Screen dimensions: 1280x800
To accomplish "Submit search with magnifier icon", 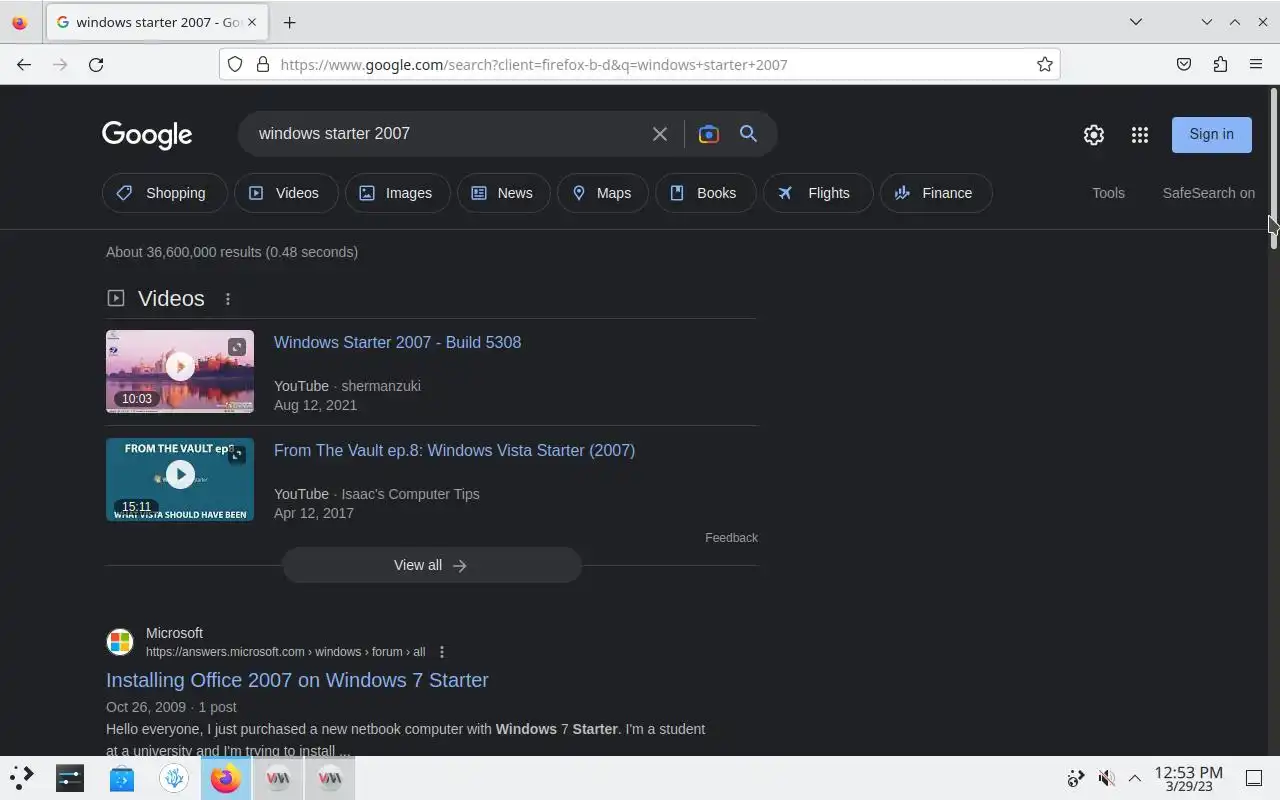I will coord(748,134).
